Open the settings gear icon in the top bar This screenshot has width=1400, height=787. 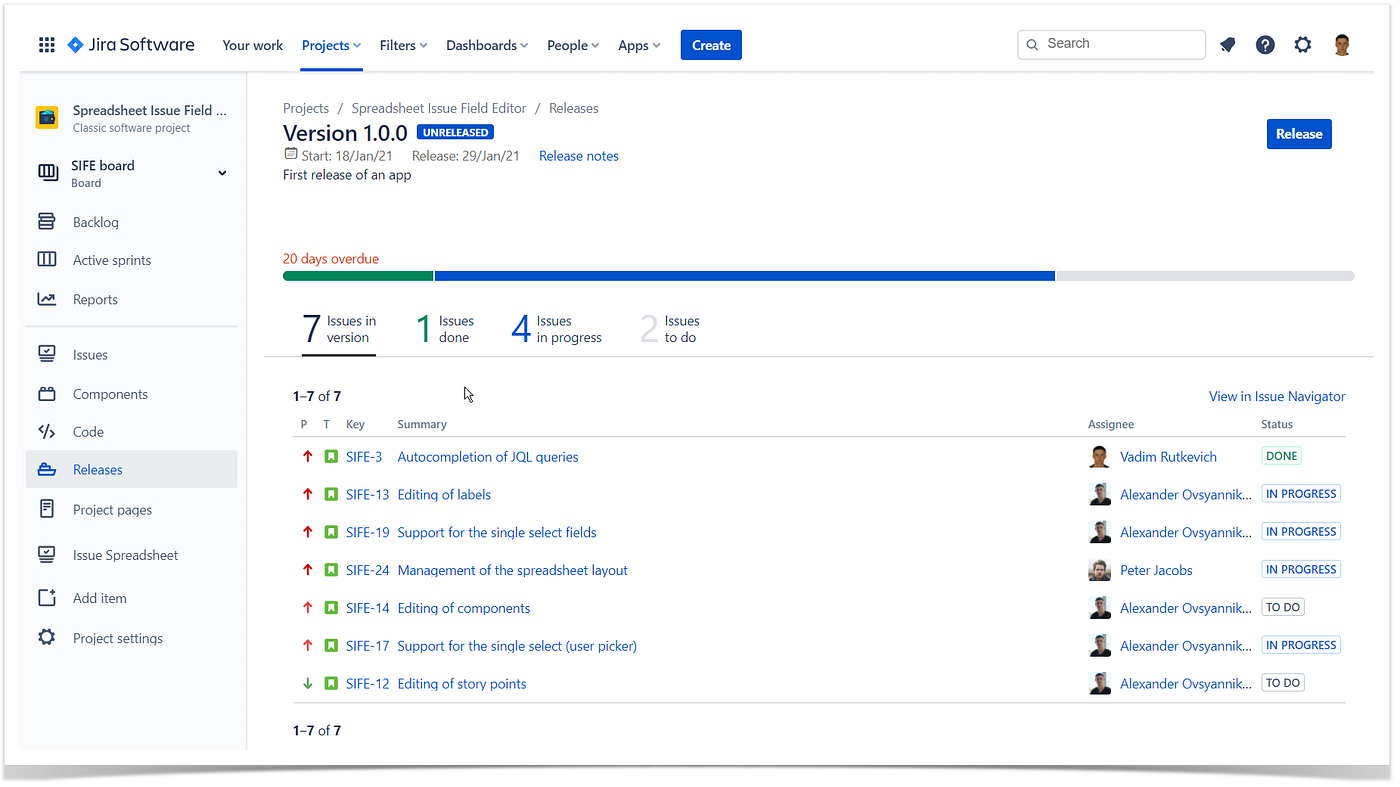[x=1303, y=45]
